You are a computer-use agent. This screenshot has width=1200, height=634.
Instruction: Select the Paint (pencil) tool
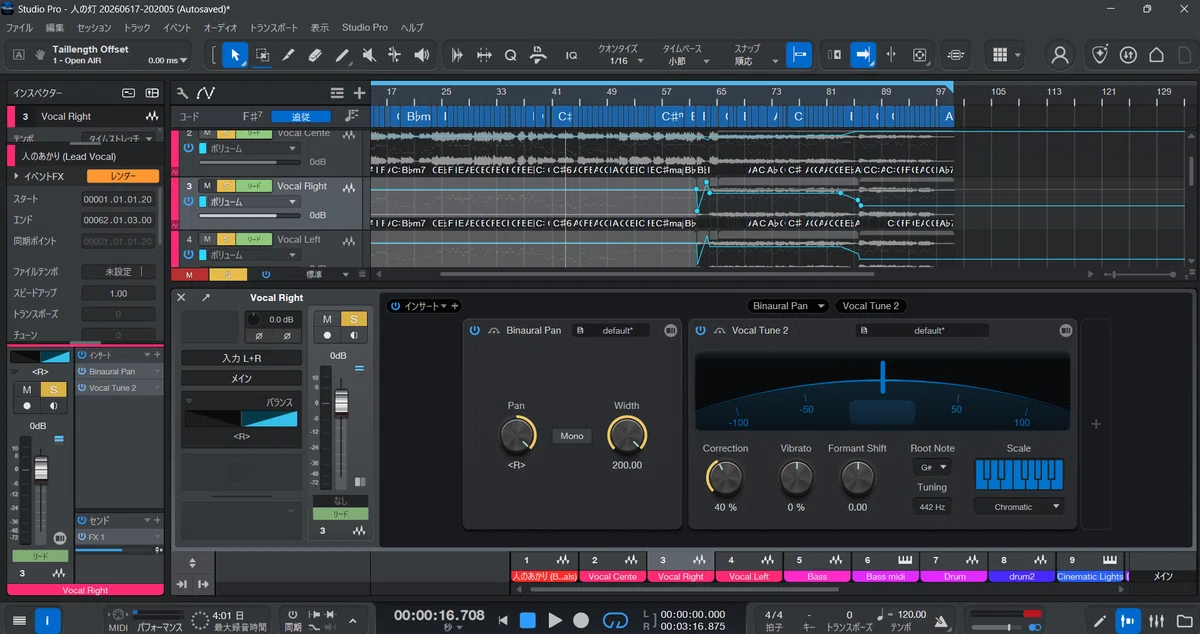click(x=342, y=55)
